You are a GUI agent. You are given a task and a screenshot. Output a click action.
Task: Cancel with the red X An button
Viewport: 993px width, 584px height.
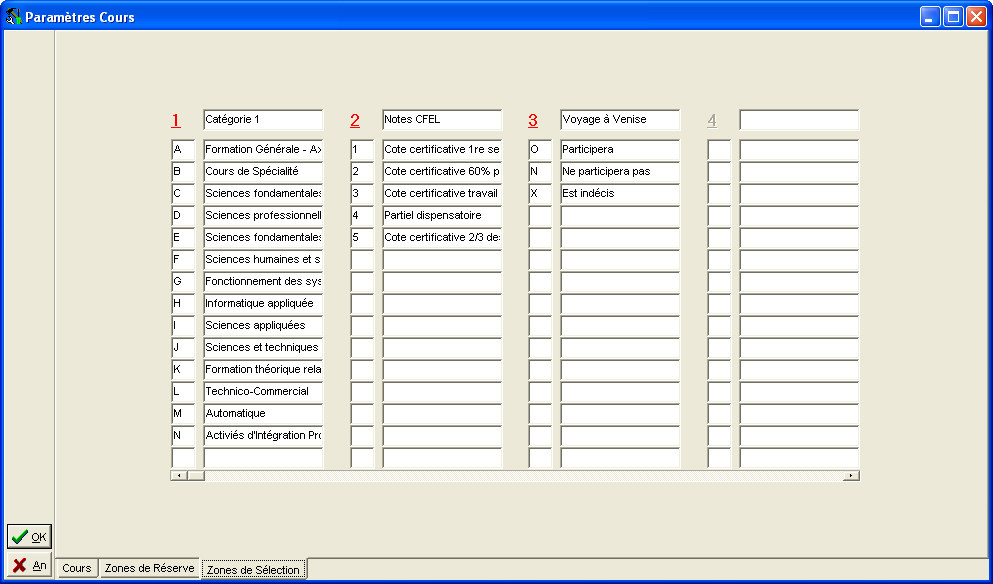pos(29,565)
